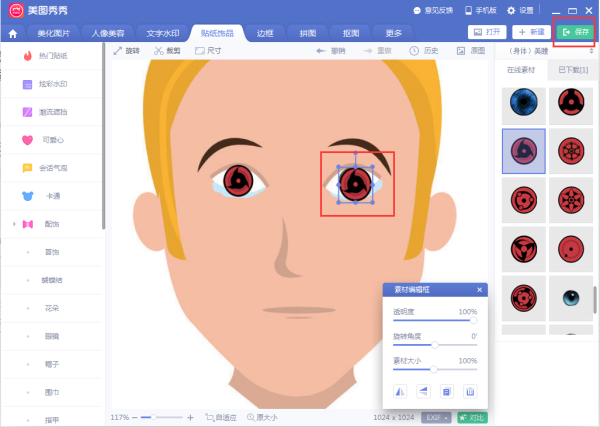
Task: Flip the sticker vertically
Action: 423,391
